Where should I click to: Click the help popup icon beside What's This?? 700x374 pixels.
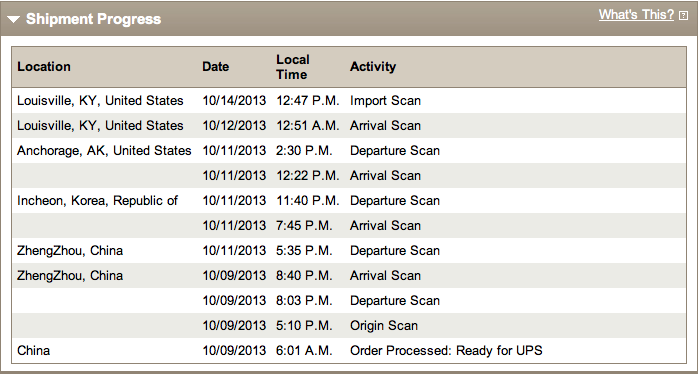point(683,16)
